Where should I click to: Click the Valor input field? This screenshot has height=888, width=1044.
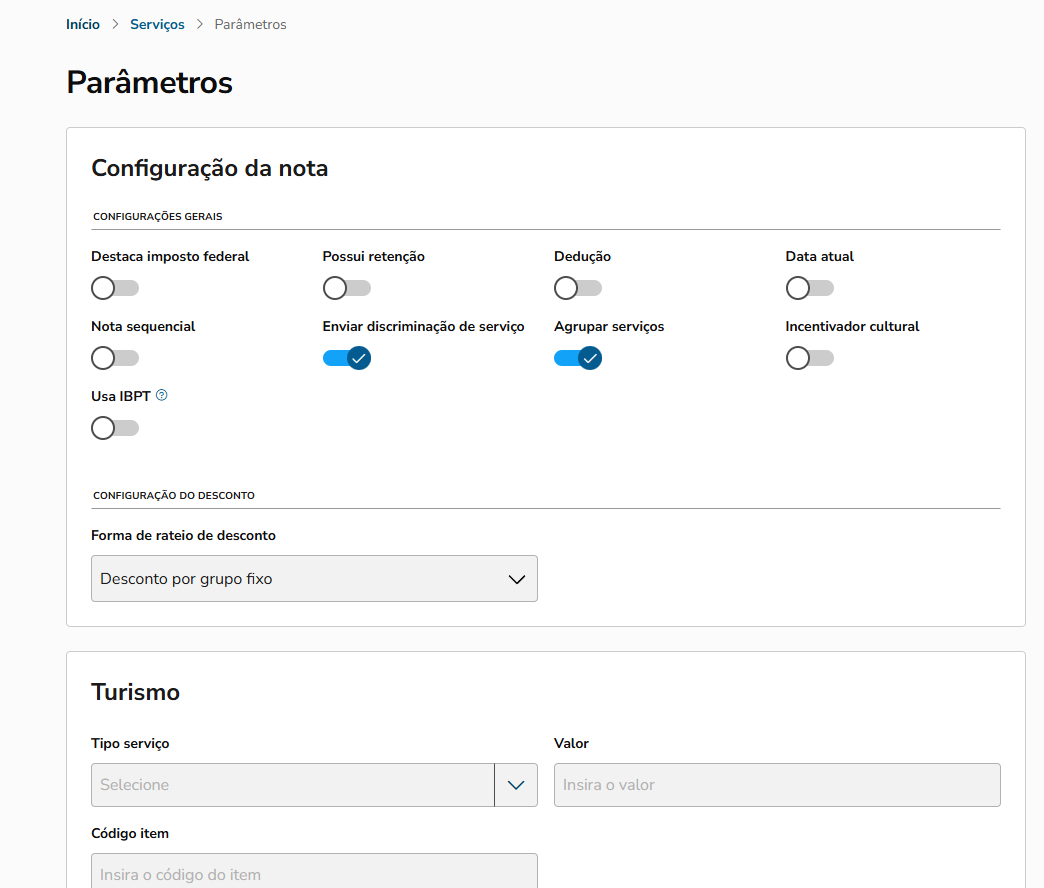[x=777, y=785]
